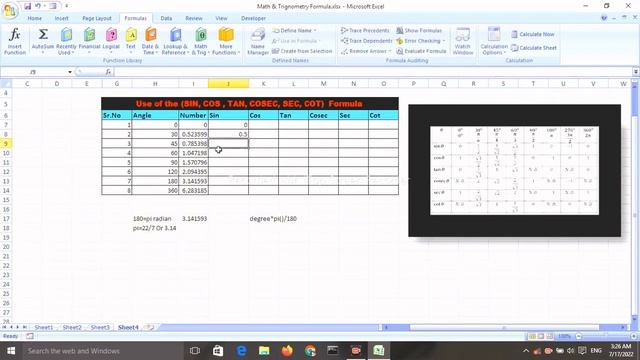Click Save in Quick Access Toolbar
The width and height of the screenshot is (640, 360).
click(x=27, y=6)
